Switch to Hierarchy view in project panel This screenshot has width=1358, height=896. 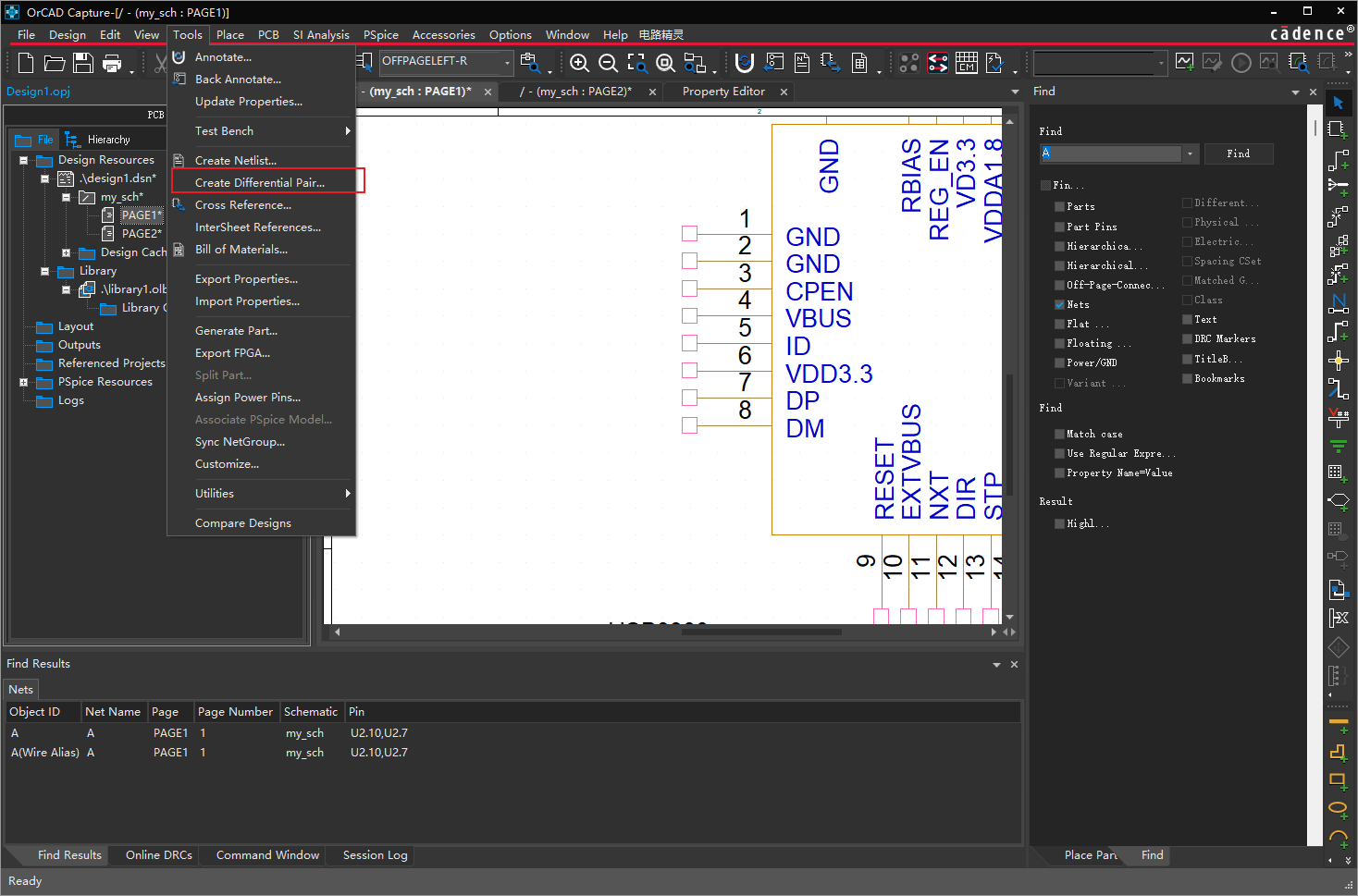(x=98, y=140)
